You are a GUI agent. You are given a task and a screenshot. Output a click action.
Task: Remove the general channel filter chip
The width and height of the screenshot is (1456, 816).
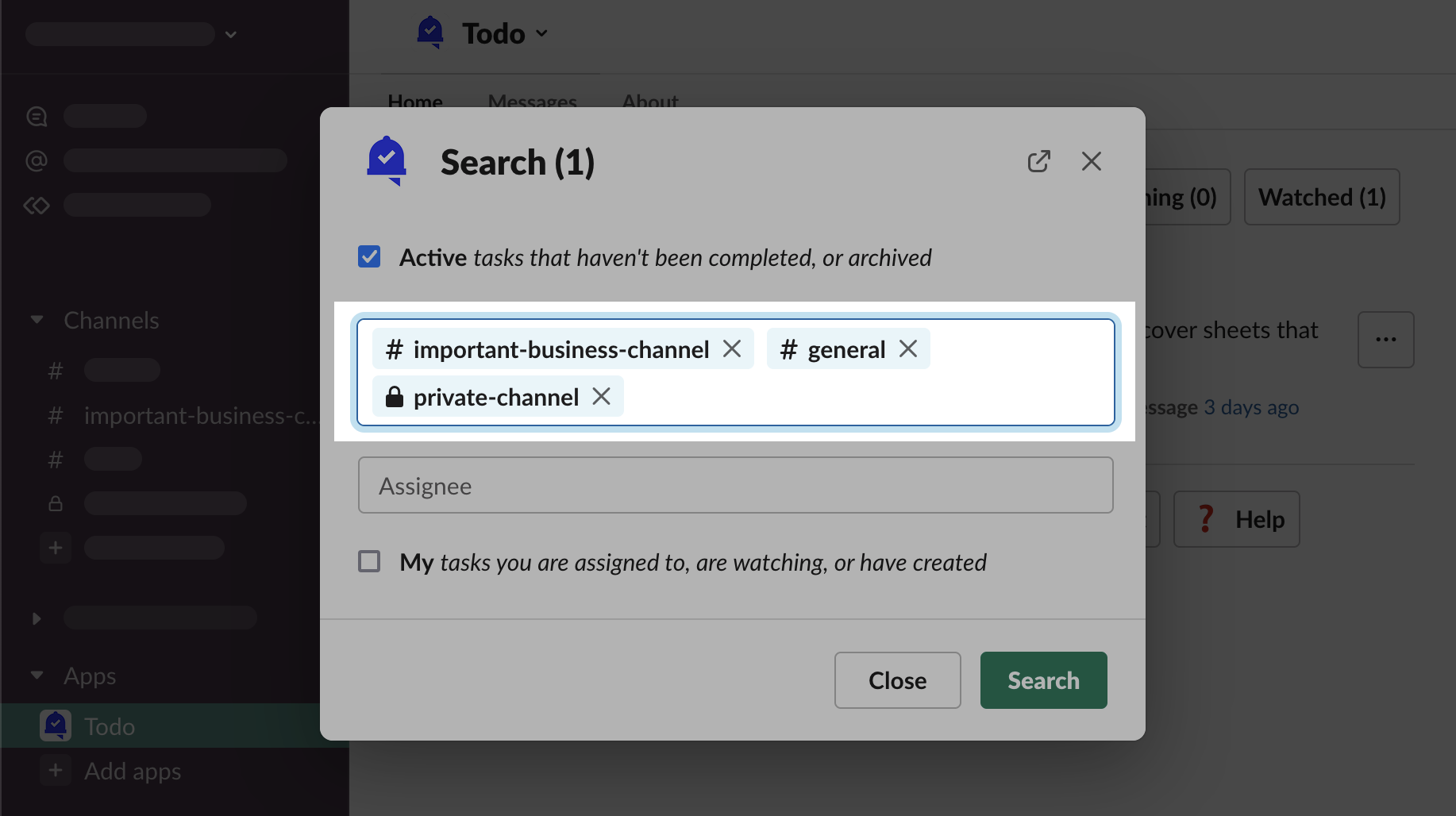[x=908, y=348]
